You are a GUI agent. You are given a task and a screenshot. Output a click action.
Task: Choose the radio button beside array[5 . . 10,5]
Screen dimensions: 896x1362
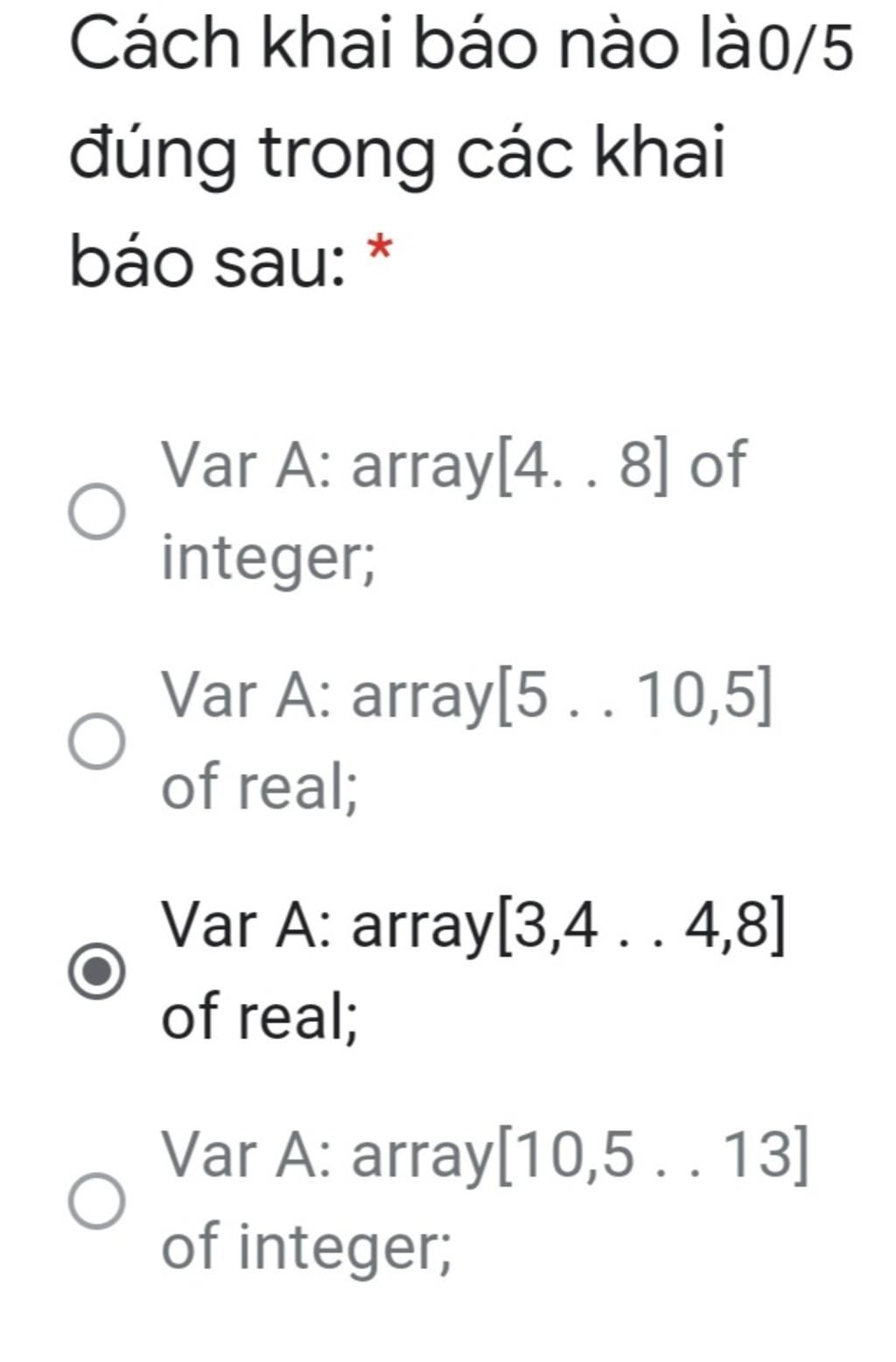97,741
